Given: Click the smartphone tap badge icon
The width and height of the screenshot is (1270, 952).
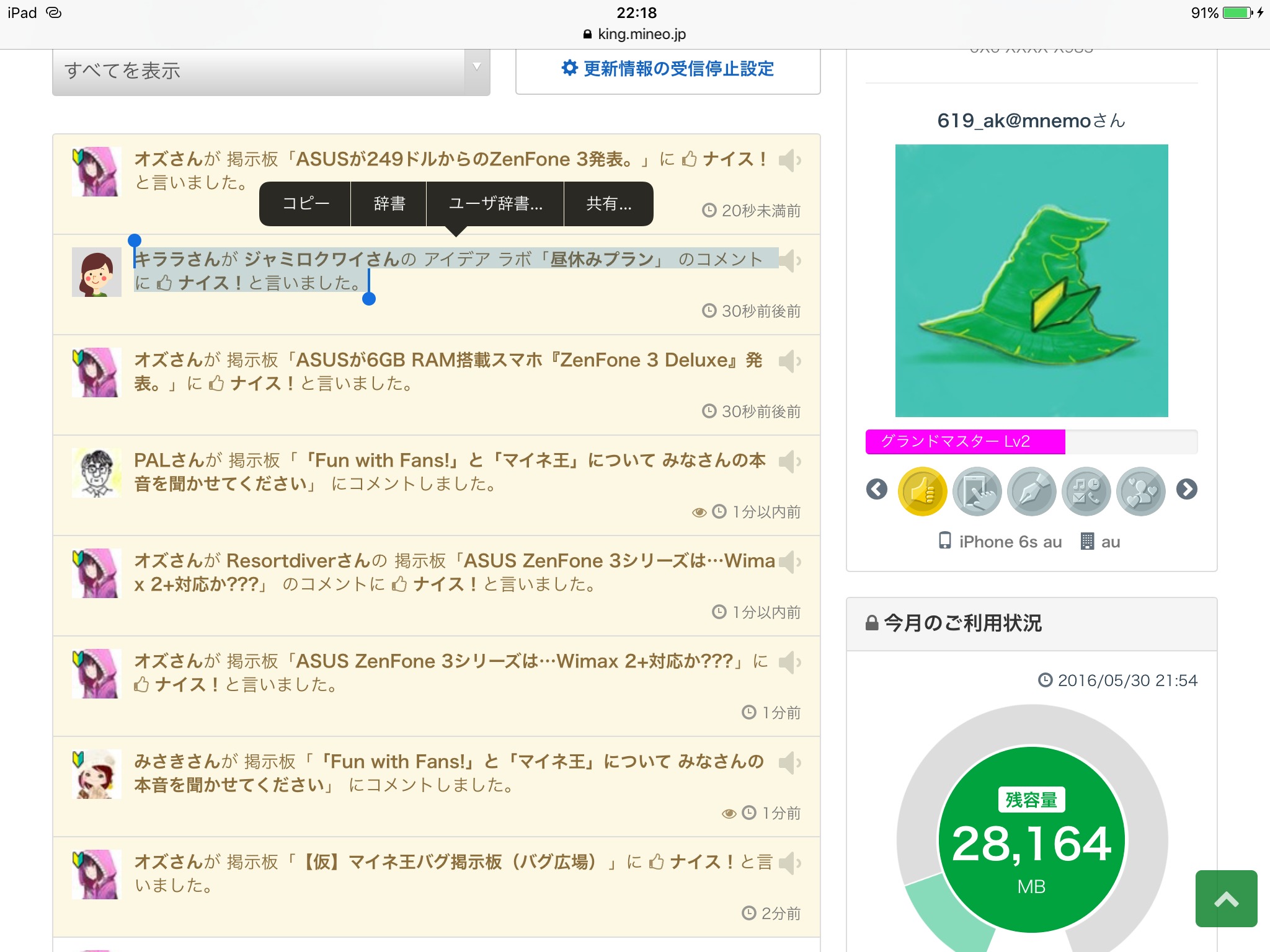Looking at the screenshot, I should tap(977, 491).
